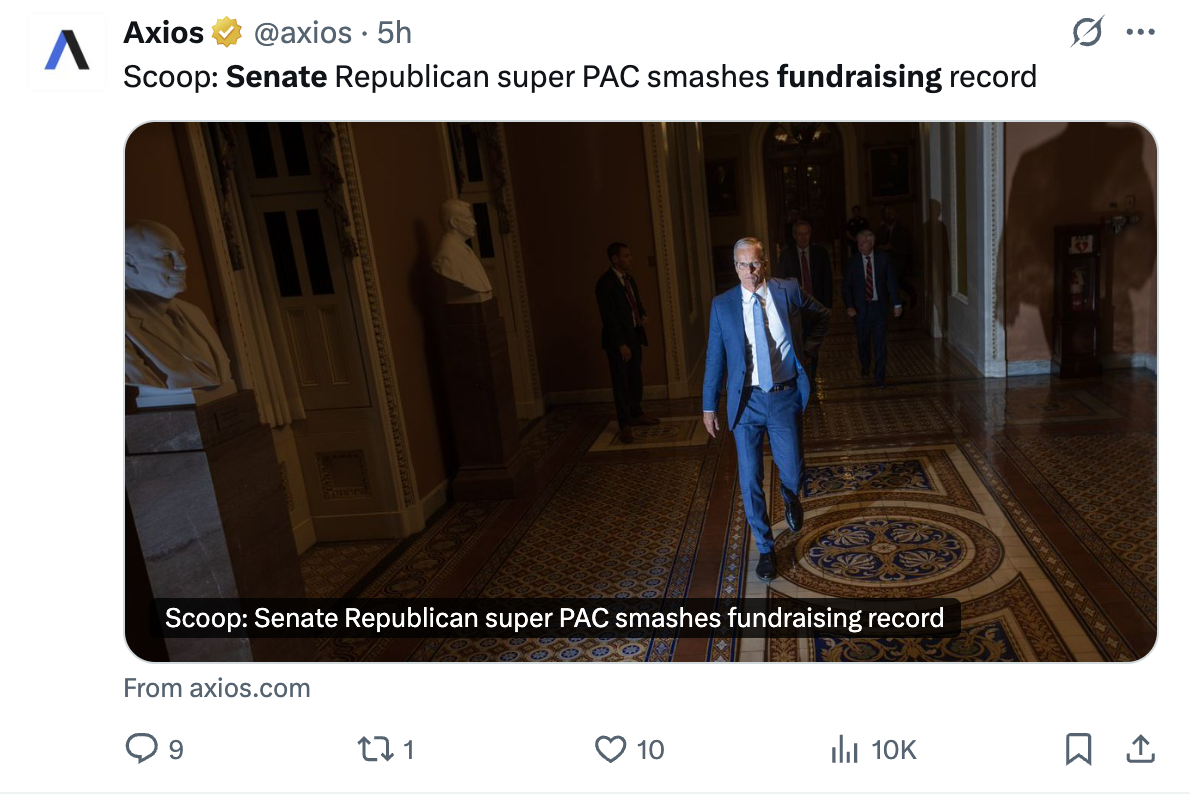The width and height of the screenshot is (1190, 794).
Task: Click the Grok explain icon on the post
Action: (1086, 33)
